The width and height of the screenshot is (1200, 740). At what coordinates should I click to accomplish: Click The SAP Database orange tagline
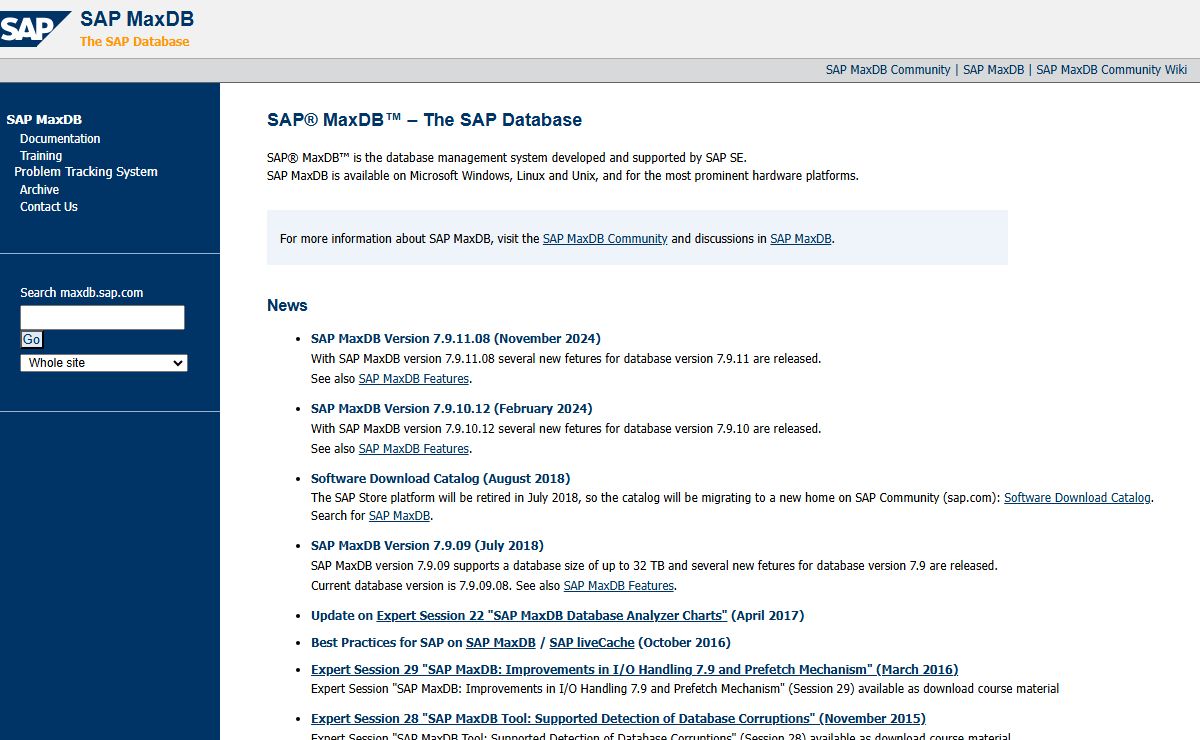click(135, 42)
